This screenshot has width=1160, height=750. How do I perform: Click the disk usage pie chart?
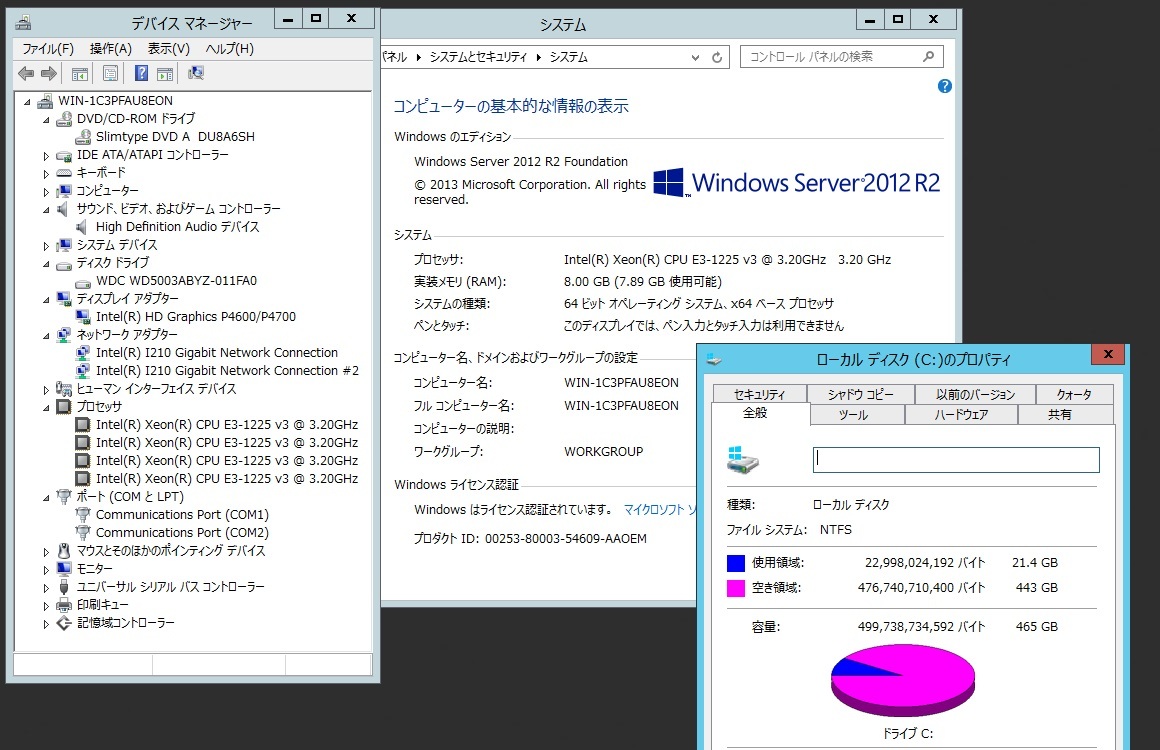coord(903,680)
